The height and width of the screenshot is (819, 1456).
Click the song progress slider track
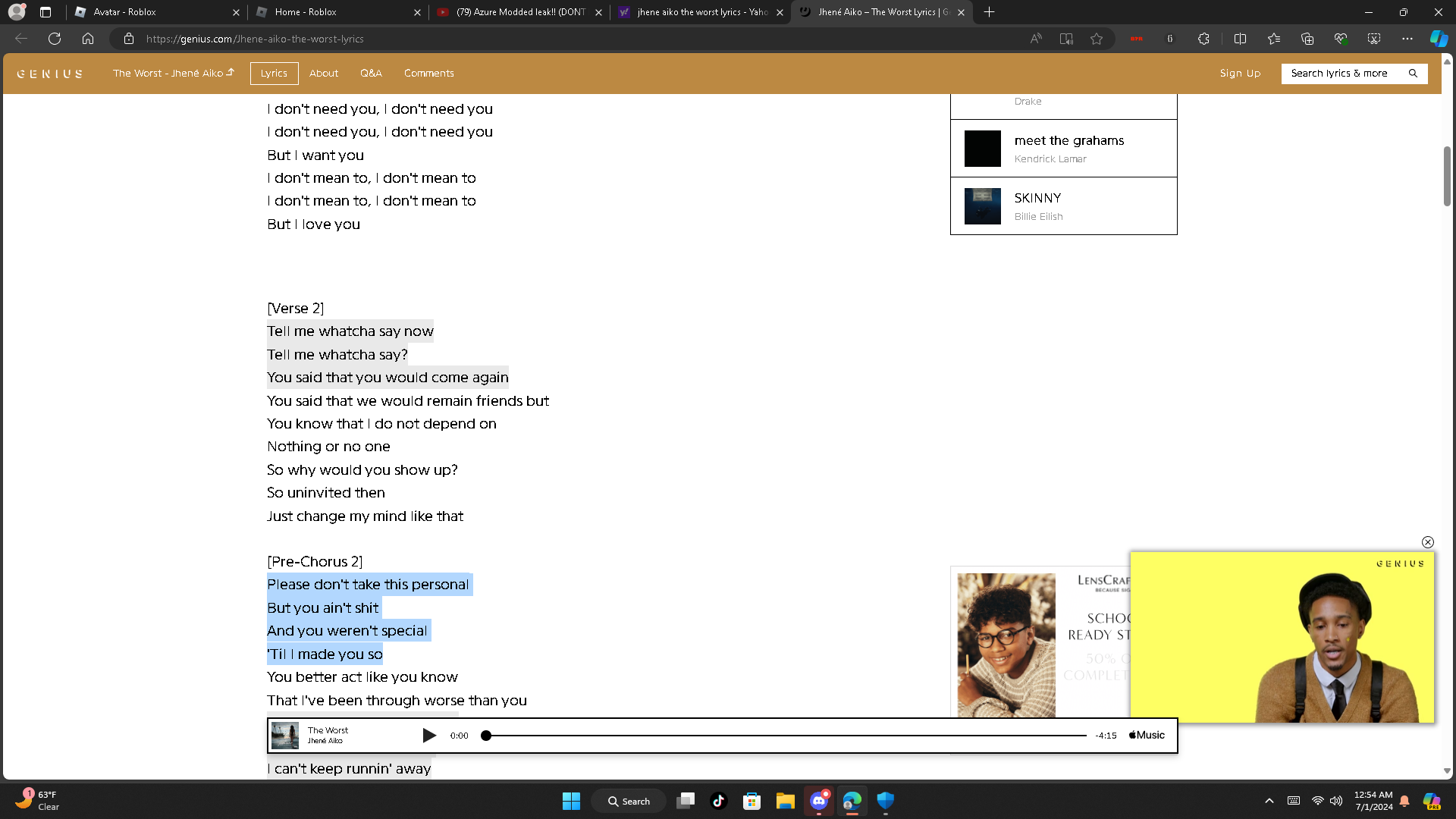coord(786,736)
